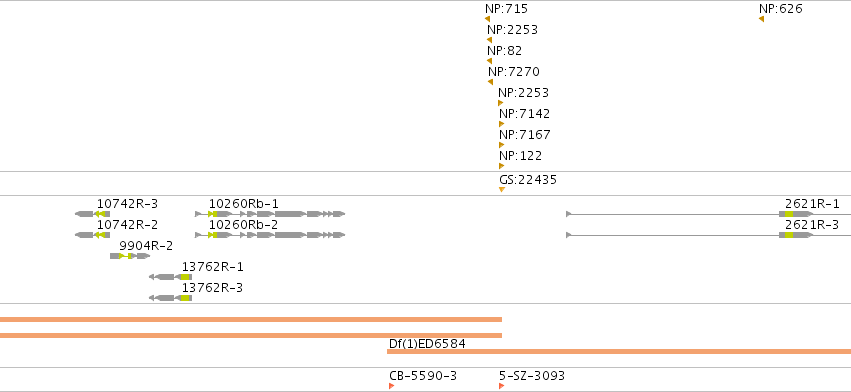Click the 10260Rb-1 label

244,204
